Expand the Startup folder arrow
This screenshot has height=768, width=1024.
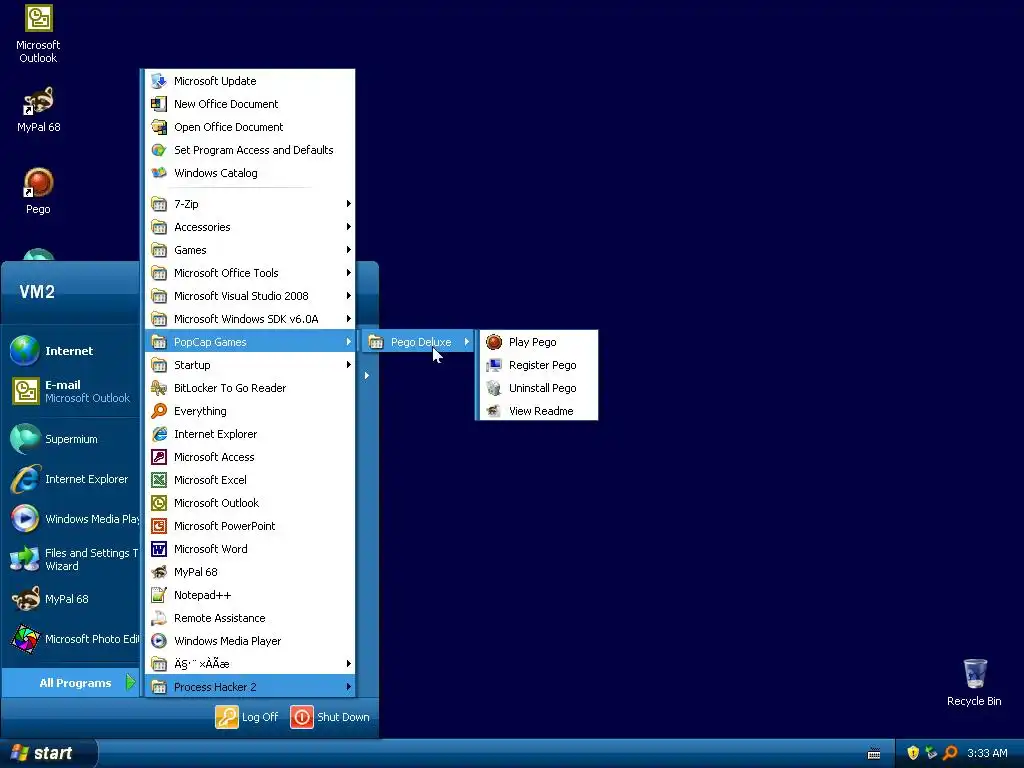(x=349, y=365)
